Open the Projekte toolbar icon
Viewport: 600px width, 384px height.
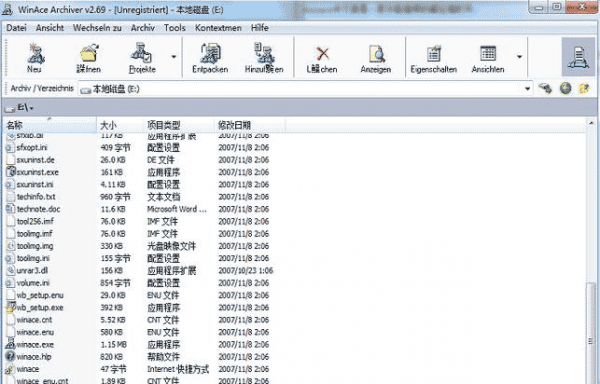tap(142, 58)
